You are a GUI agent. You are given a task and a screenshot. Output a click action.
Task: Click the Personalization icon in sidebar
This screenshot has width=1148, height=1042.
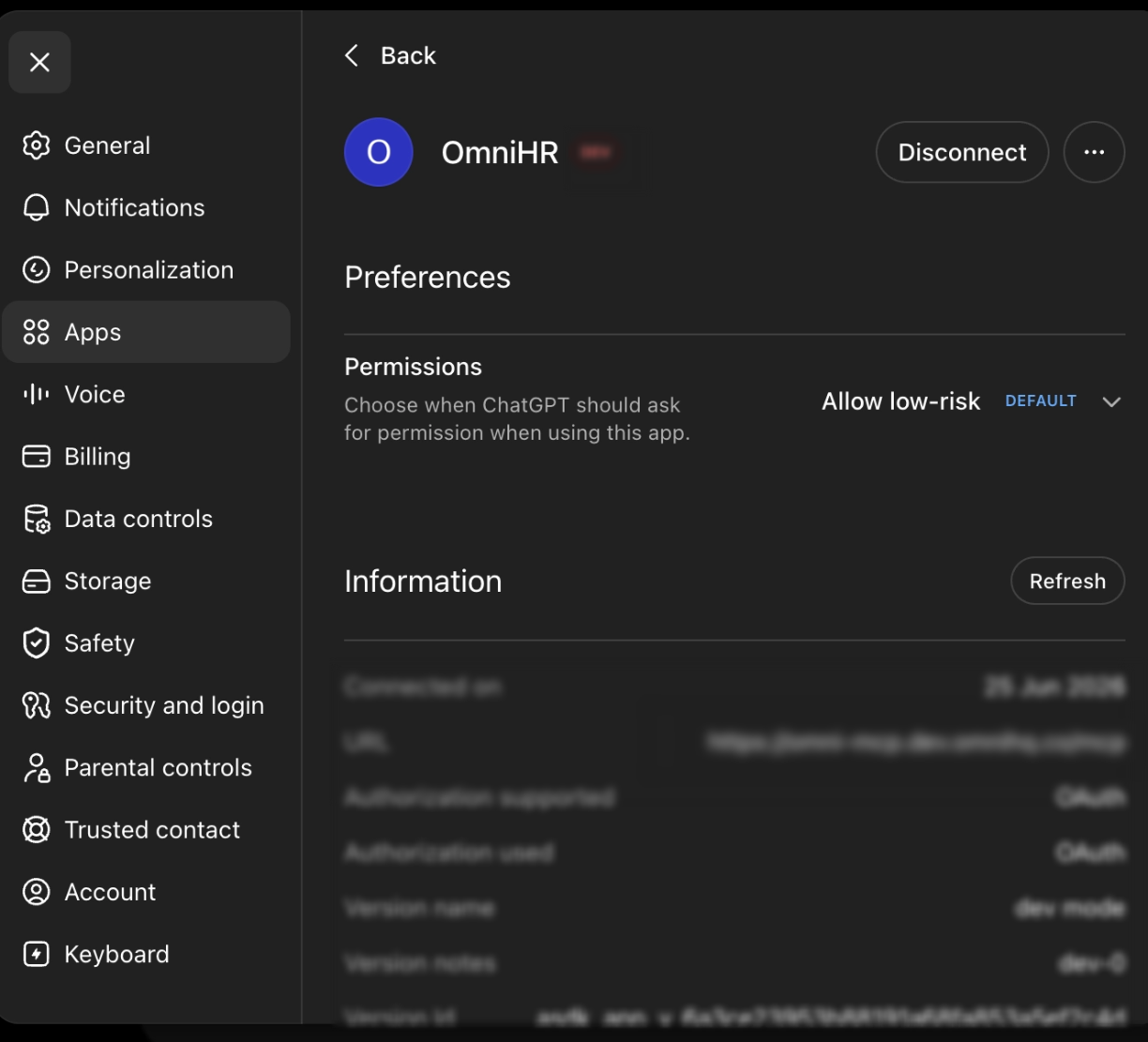tap(36, 270)
